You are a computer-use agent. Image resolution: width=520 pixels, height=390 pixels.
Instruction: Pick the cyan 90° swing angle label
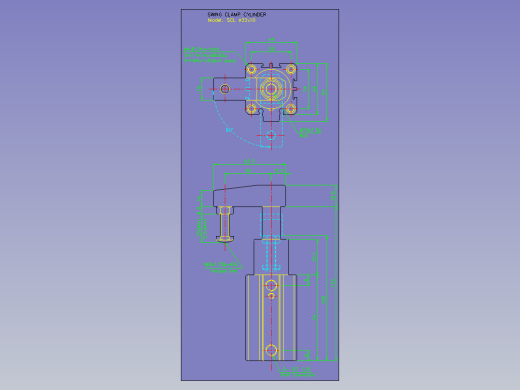(229, 130)
